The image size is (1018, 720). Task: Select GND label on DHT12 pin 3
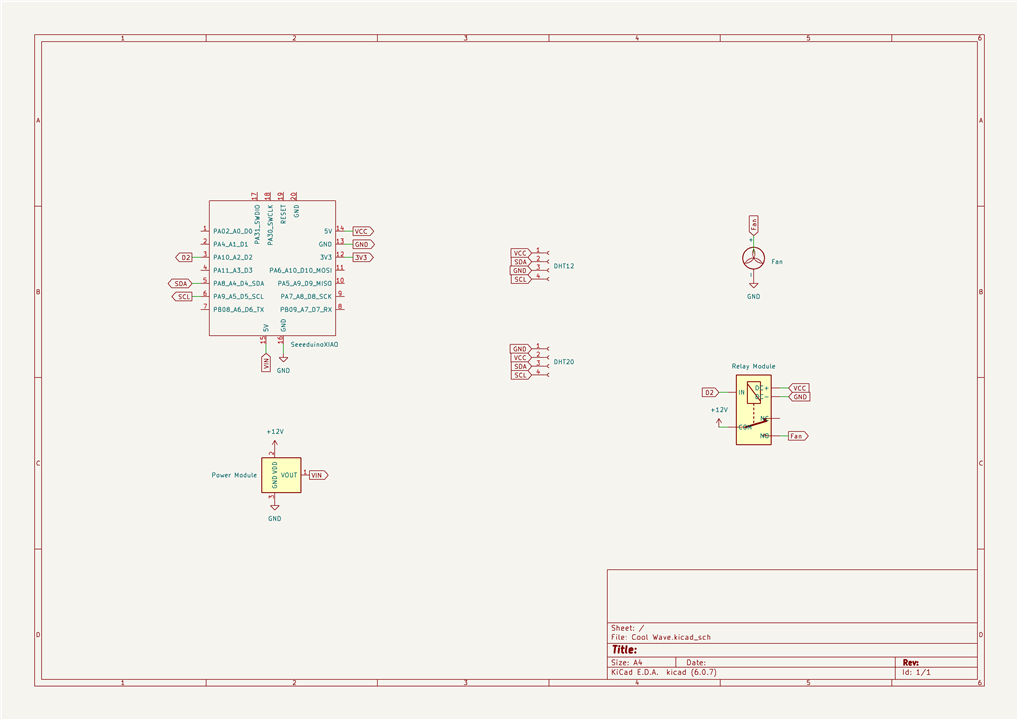click(x=521, y=270)
